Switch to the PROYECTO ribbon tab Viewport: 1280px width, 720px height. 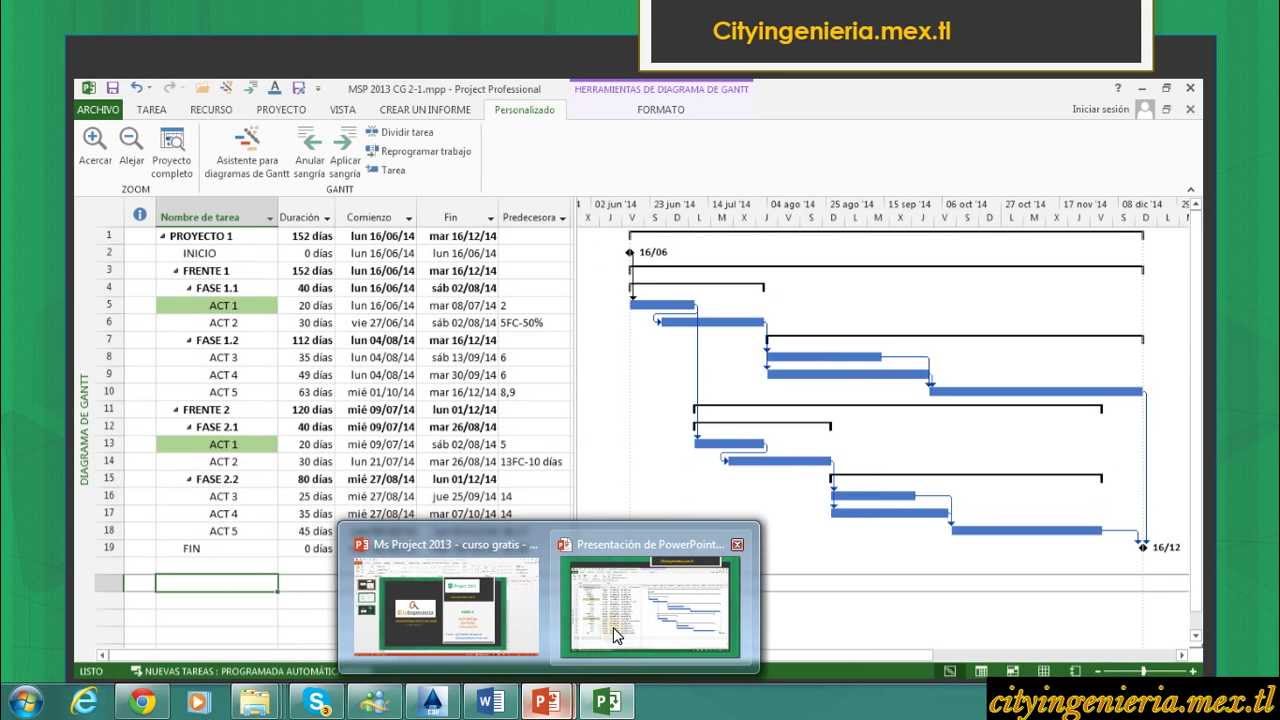point(281,110)
